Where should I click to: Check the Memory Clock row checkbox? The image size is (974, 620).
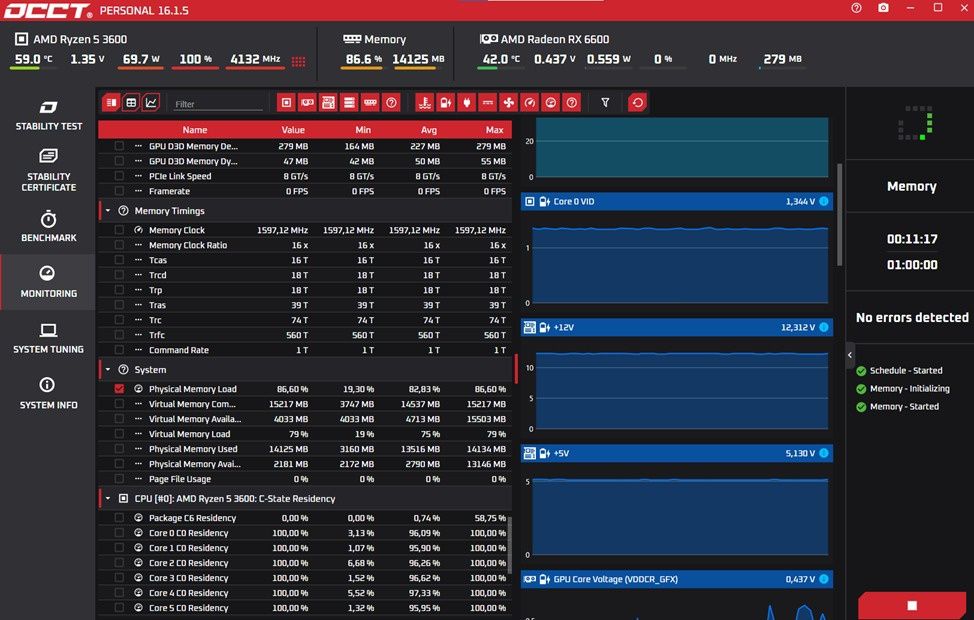(x=119, y=230)
